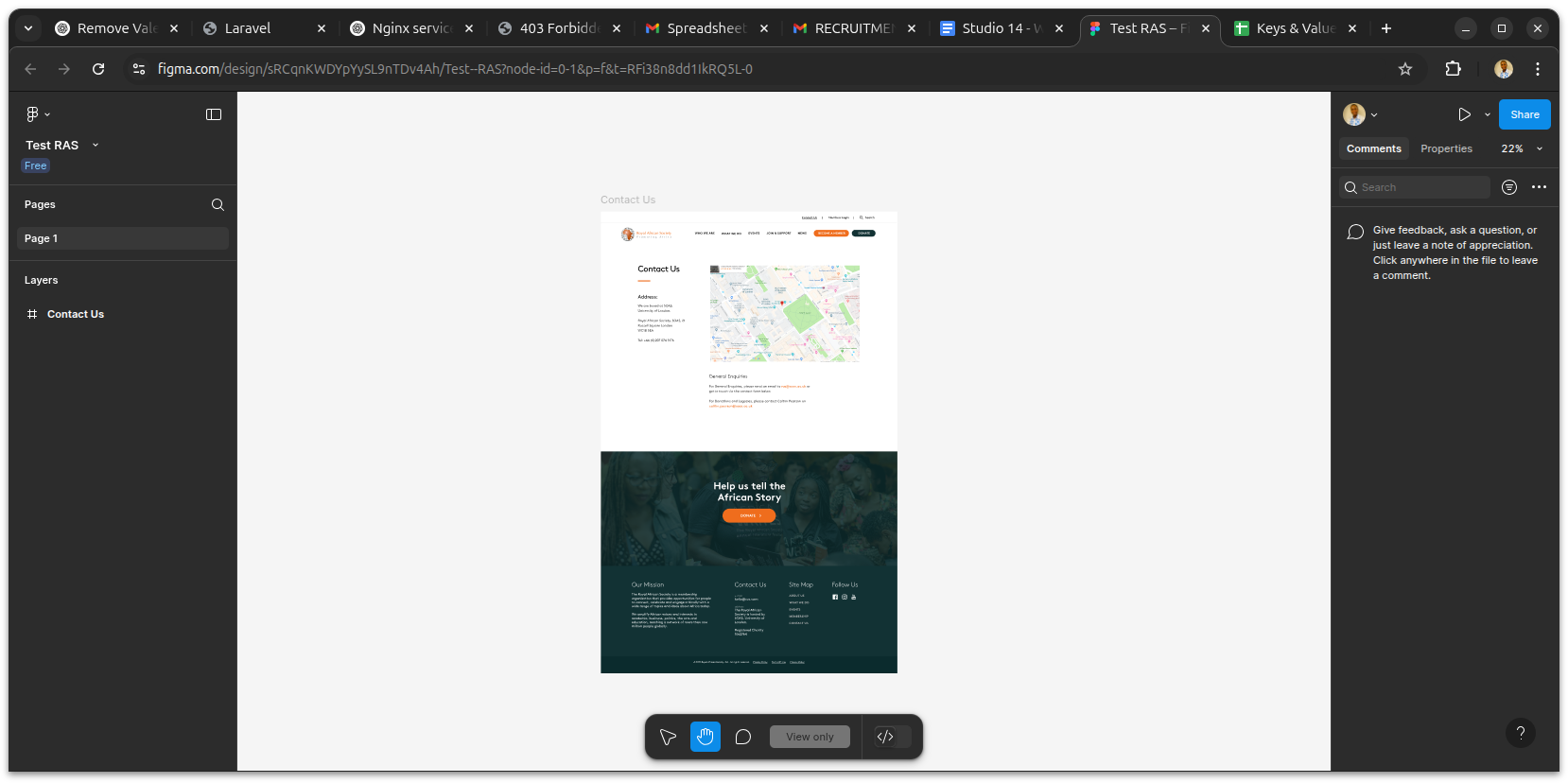Click the Pages section header
Screen dimensions: 1568x783
tap(40, 204)
